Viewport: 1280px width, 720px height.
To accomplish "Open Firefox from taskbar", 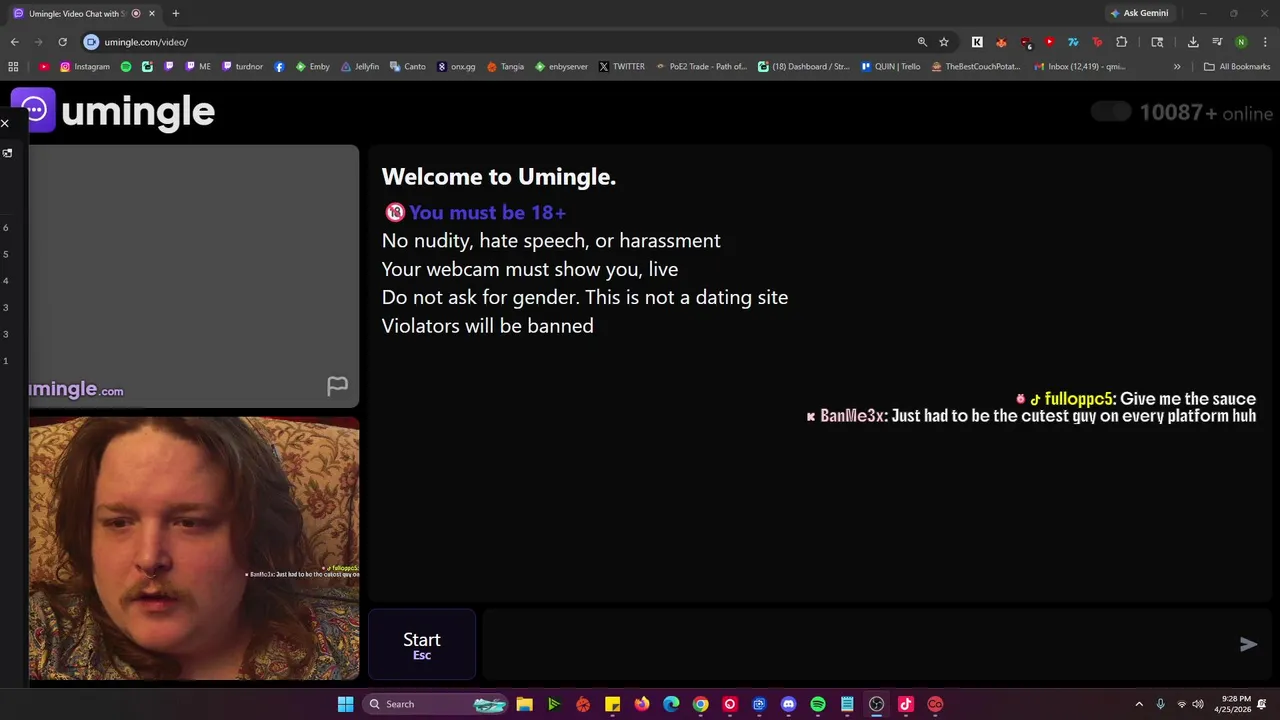I will coord(641,704).
